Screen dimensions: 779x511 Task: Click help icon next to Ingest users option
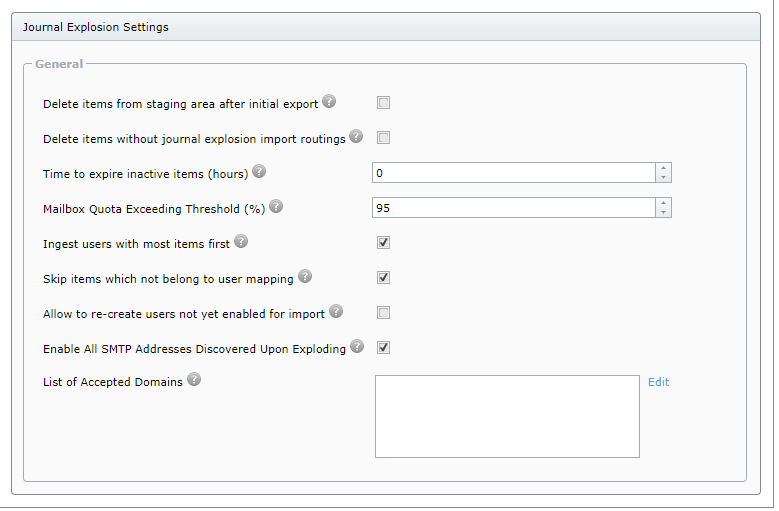pos(240,242)
